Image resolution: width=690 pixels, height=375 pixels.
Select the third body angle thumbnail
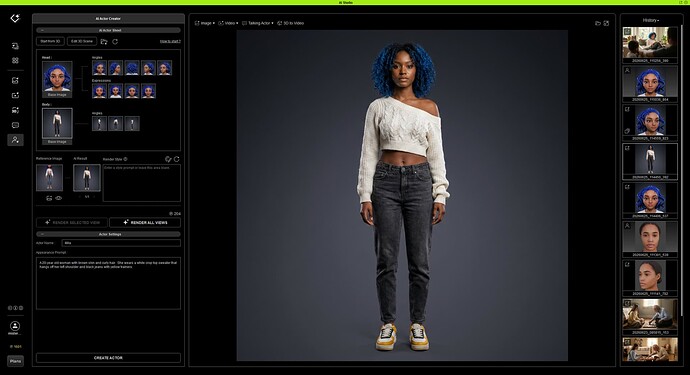click(x=132, y=124)
